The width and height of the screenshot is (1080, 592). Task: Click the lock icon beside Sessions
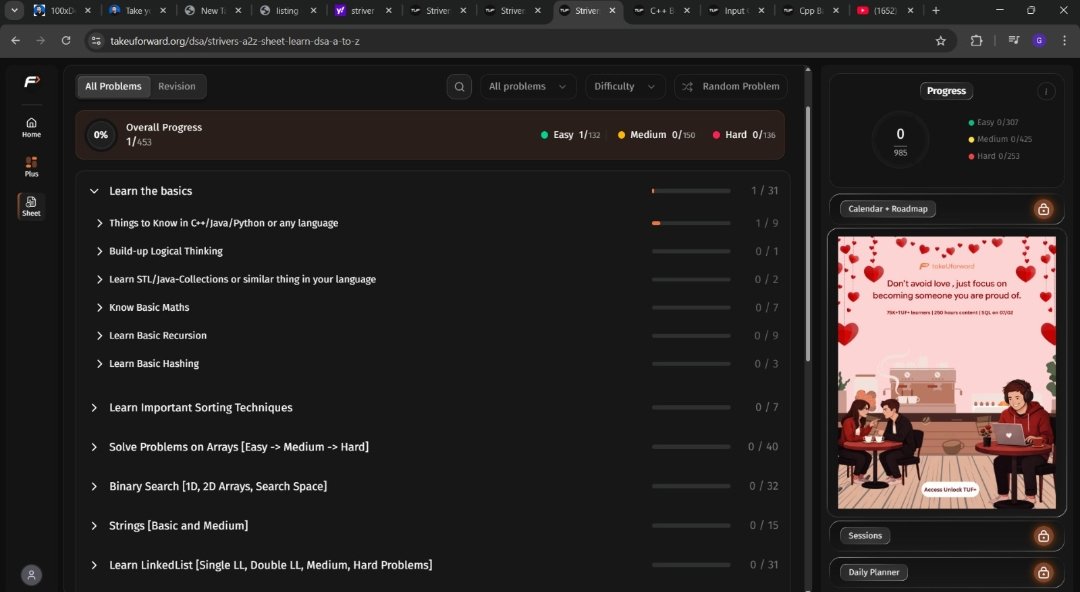1043,535
